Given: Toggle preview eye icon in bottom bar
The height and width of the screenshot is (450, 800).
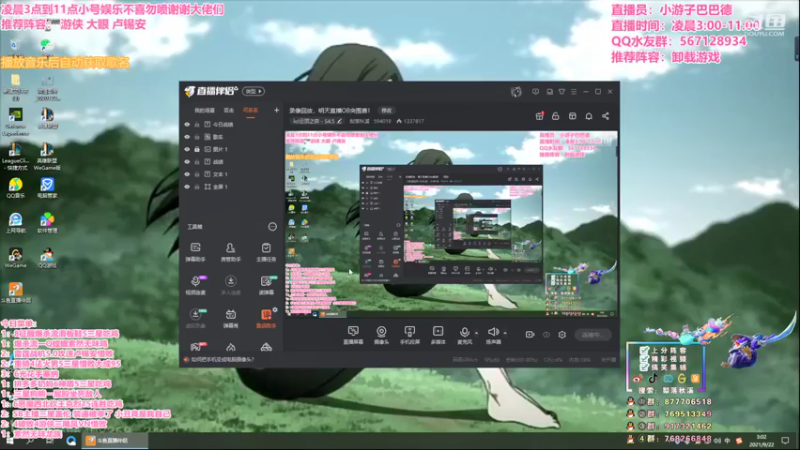Looking at the screenshot, I should 546,335.
